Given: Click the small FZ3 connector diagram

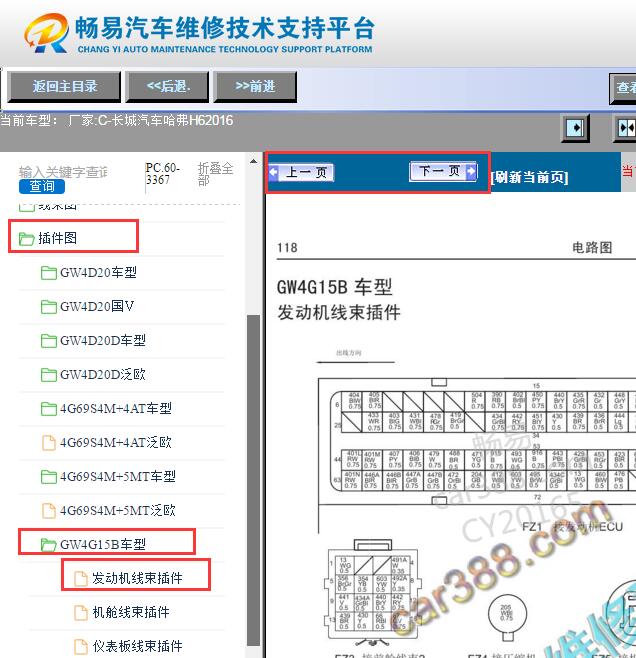Looking at the screenshot, I should 371,593.
